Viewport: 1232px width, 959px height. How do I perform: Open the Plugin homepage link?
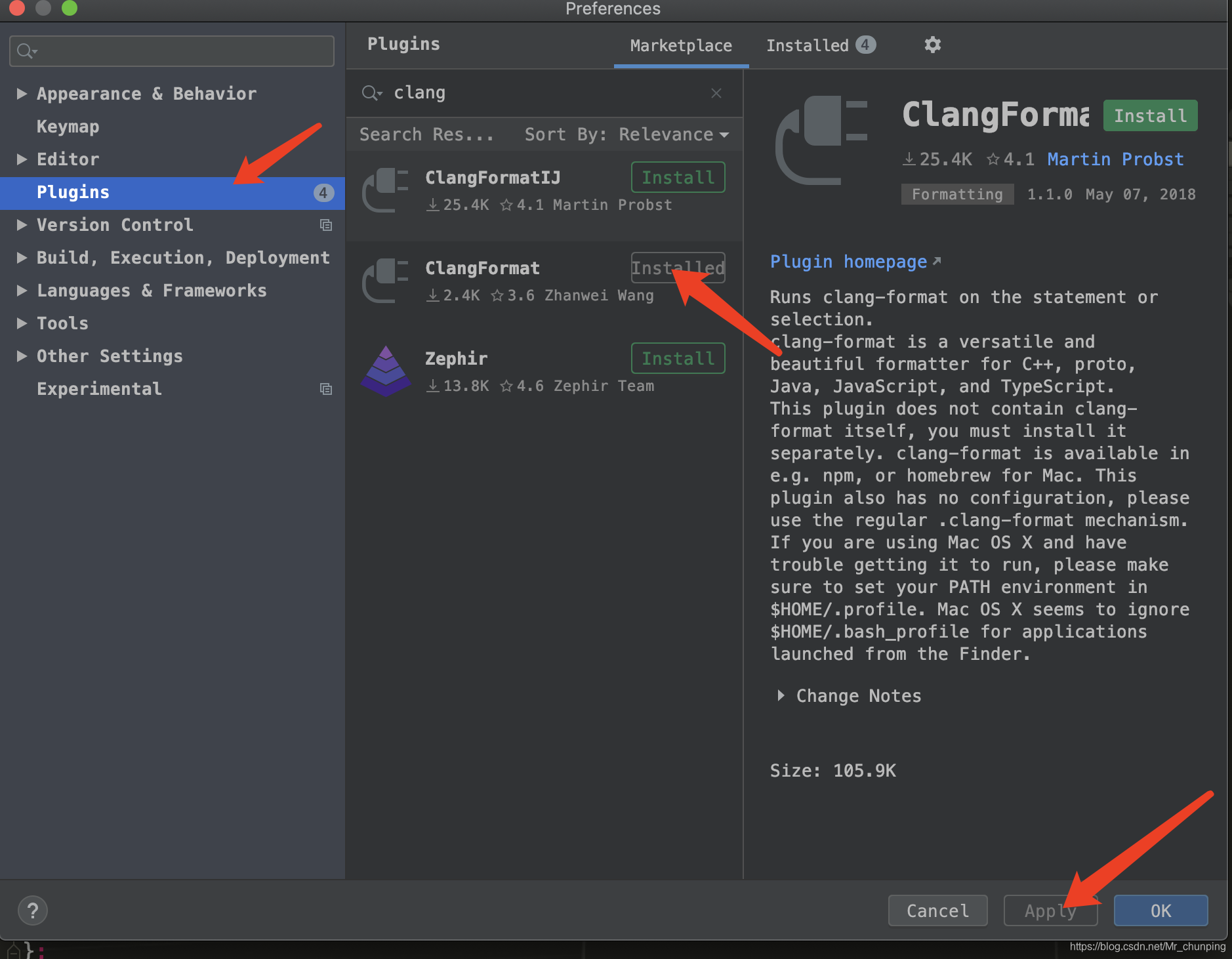[855, 262]
